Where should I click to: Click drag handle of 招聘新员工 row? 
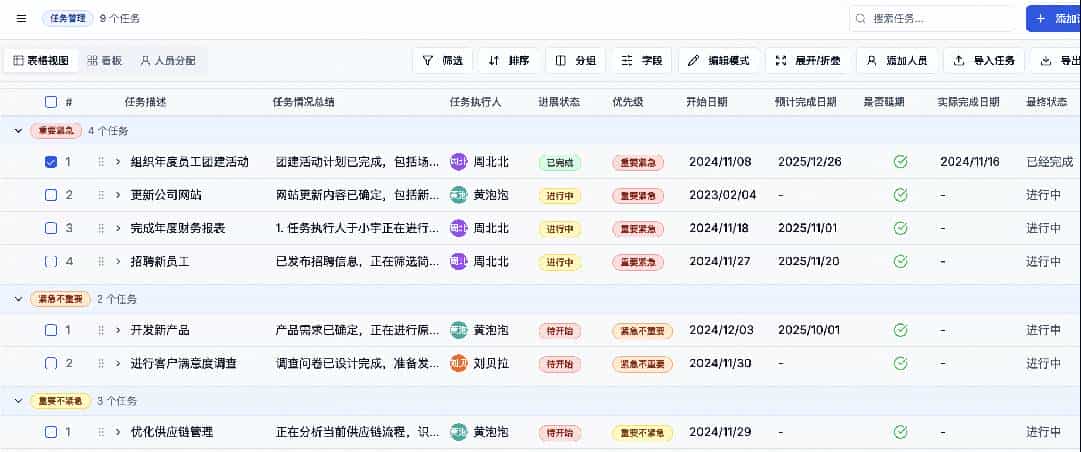pos(101,261)
